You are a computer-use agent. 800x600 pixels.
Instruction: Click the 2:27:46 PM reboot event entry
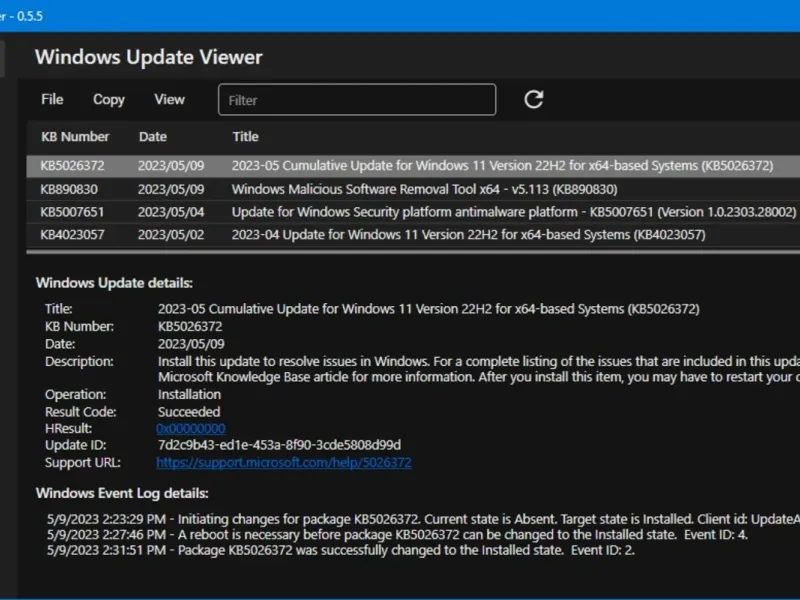pos(397,535)
